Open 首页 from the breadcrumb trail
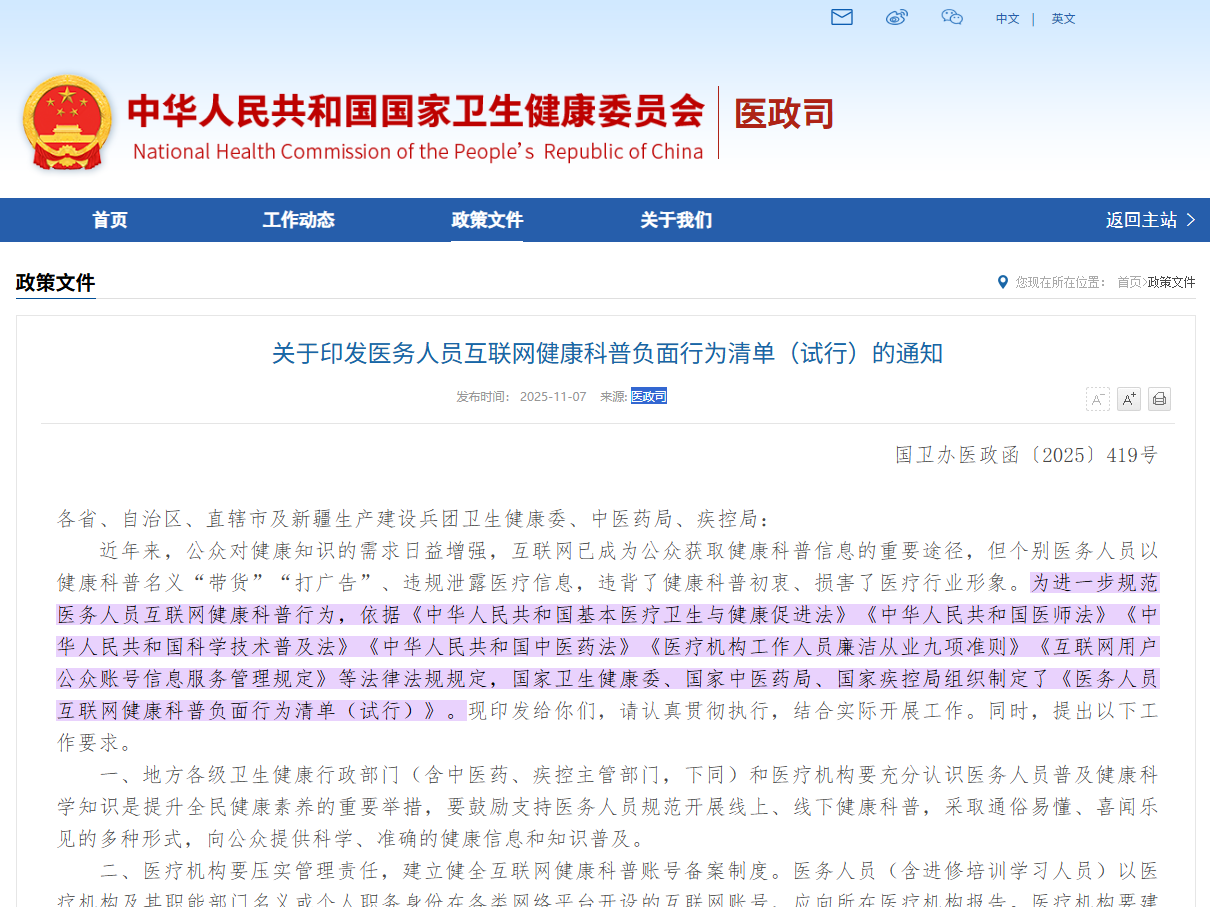 coord(1127,282)
